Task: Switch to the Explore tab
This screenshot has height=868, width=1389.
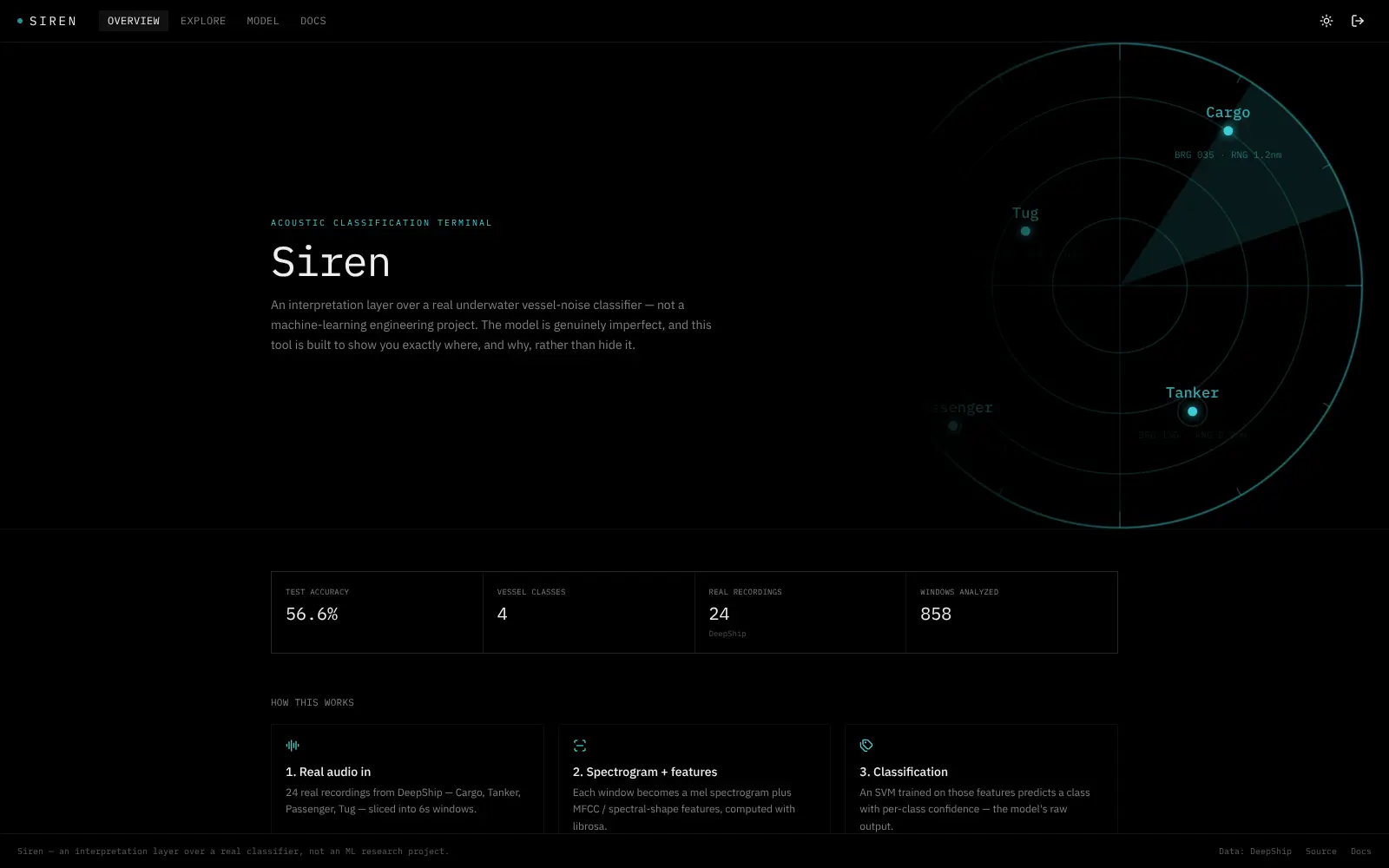Action: pyautogui.click(x=203, y=21)
